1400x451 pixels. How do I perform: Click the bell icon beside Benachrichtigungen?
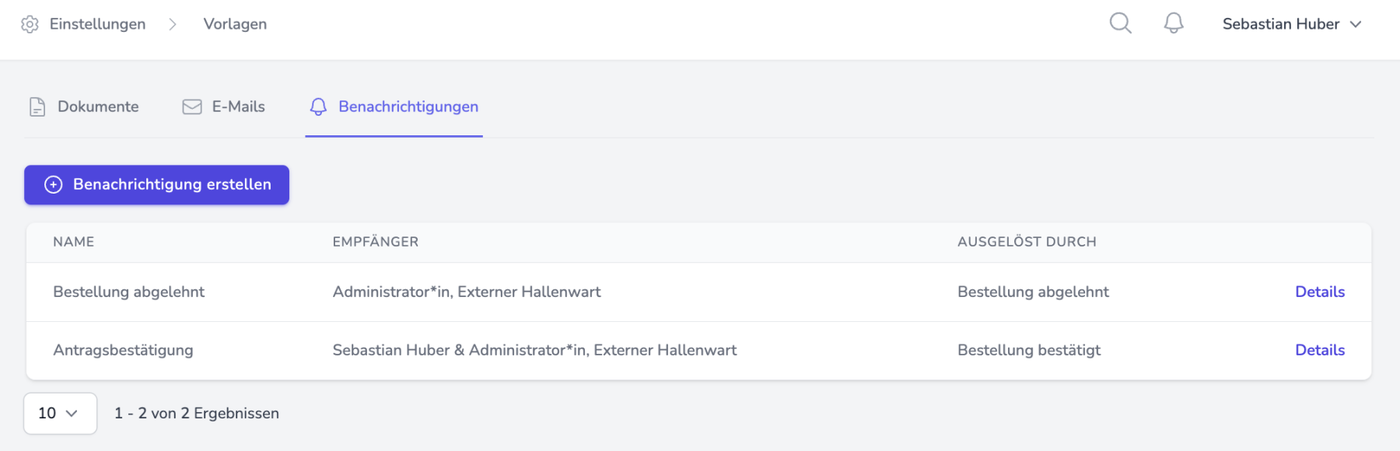coord(319,107)
